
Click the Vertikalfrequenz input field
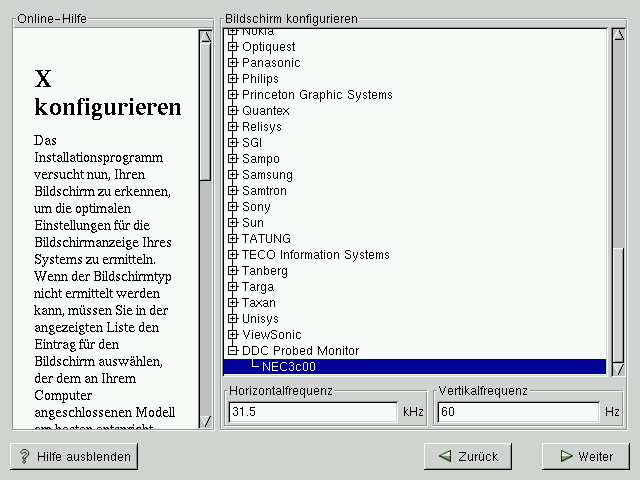518,412
